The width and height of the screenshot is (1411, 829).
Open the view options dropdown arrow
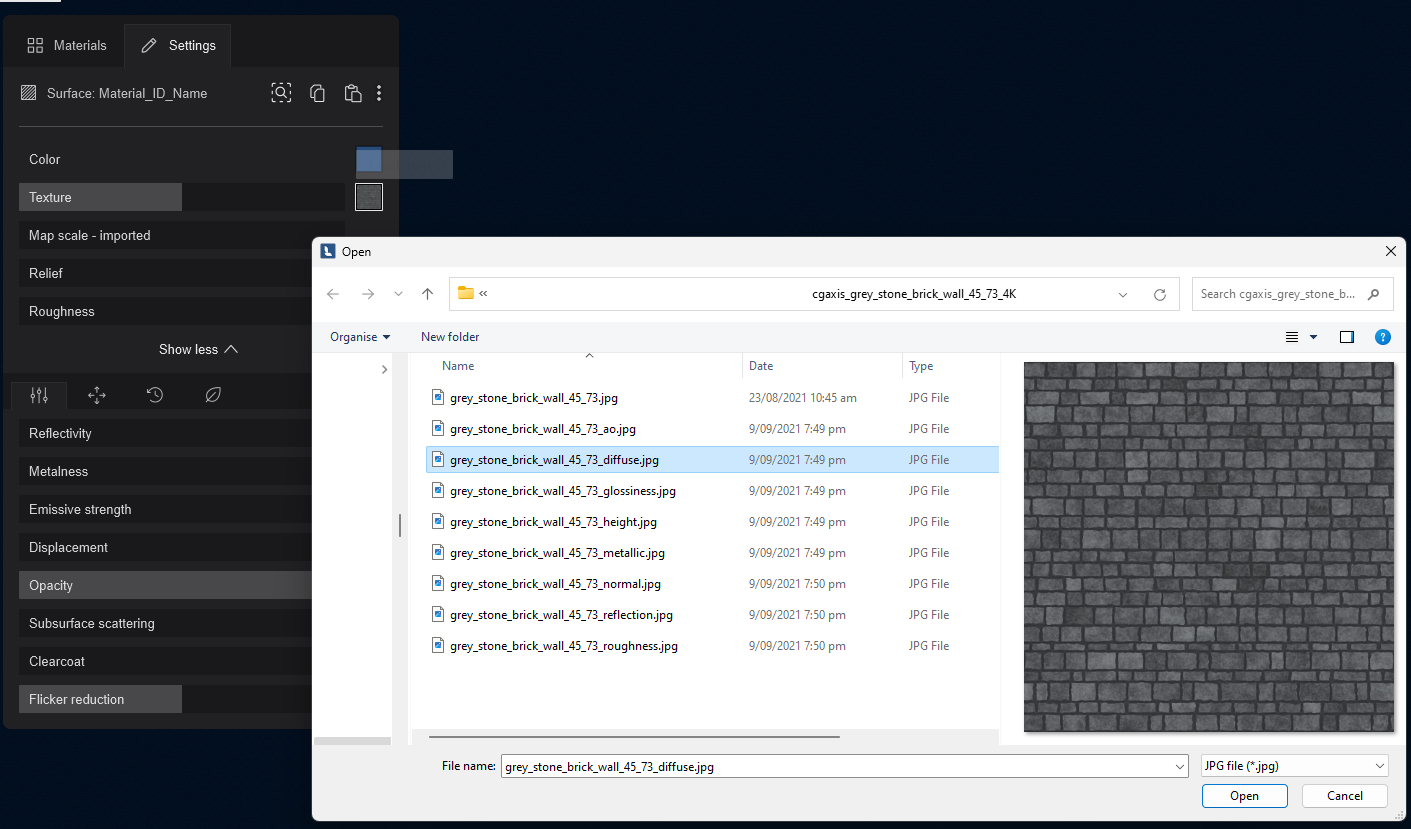(1313, 337)
